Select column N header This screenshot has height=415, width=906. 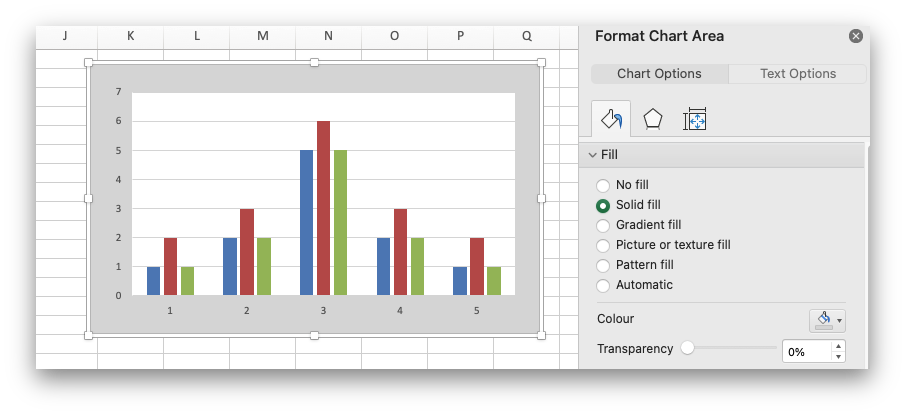click(x=328, y=36)
